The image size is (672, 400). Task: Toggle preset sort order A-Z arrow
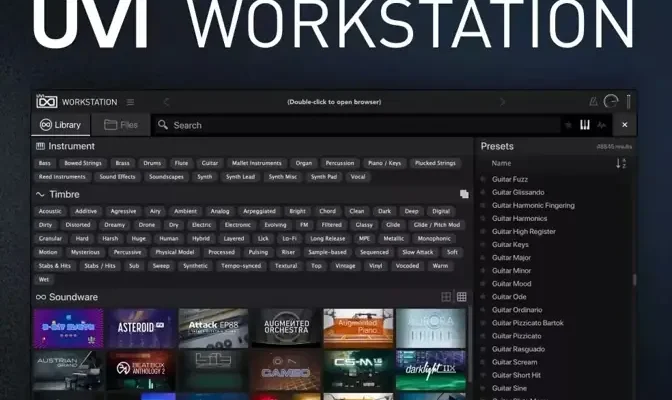coord(620,163)
